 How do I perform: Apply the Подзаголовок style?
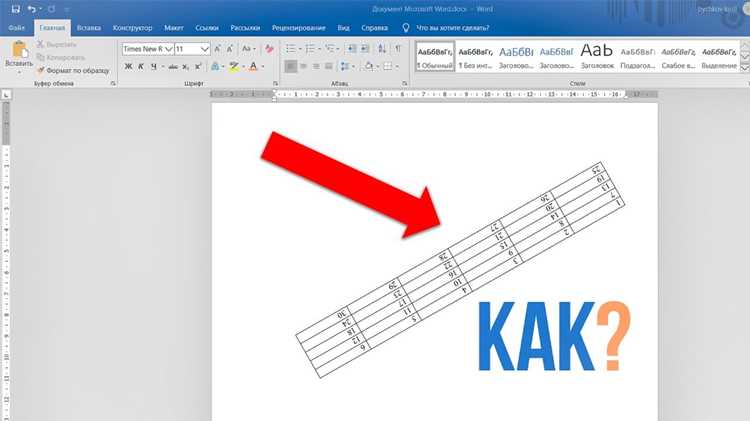click(637, 56)
